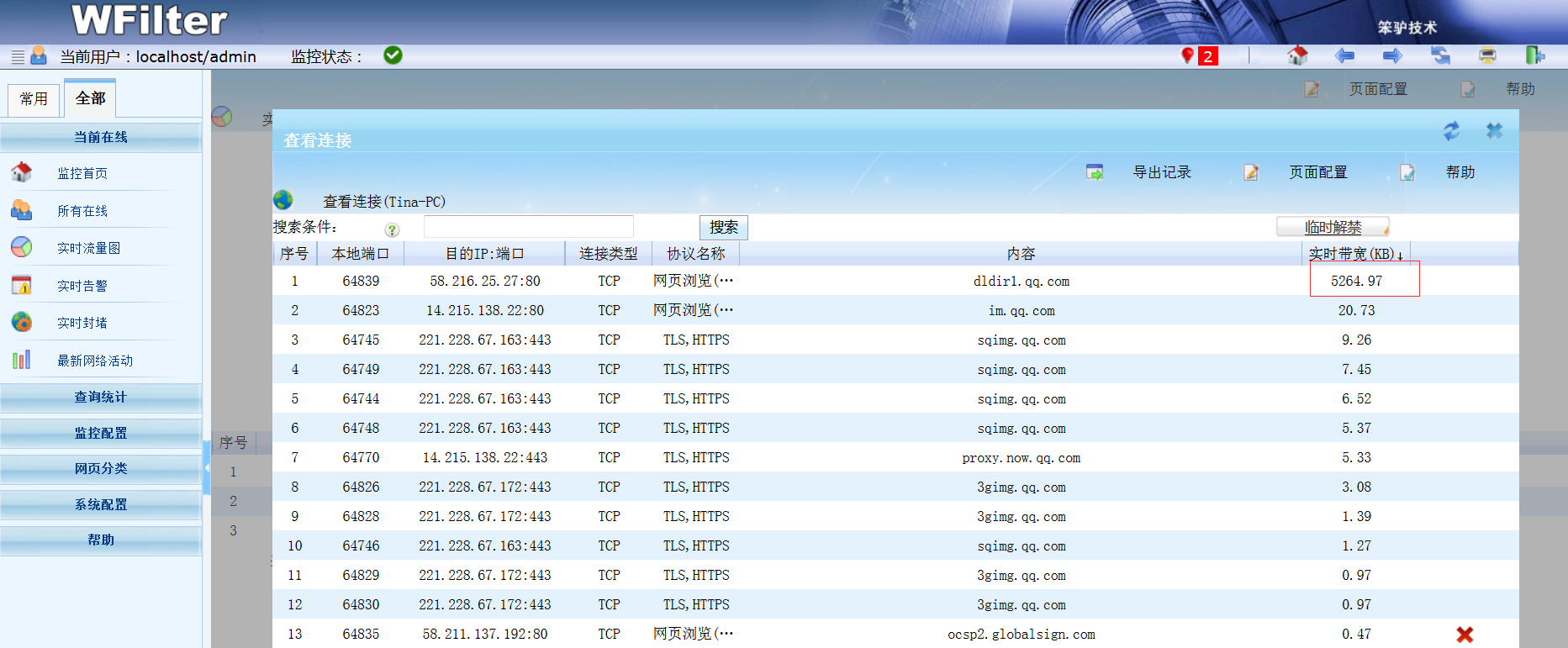Expand the 系统配置 sidebar section

point(101,505)
